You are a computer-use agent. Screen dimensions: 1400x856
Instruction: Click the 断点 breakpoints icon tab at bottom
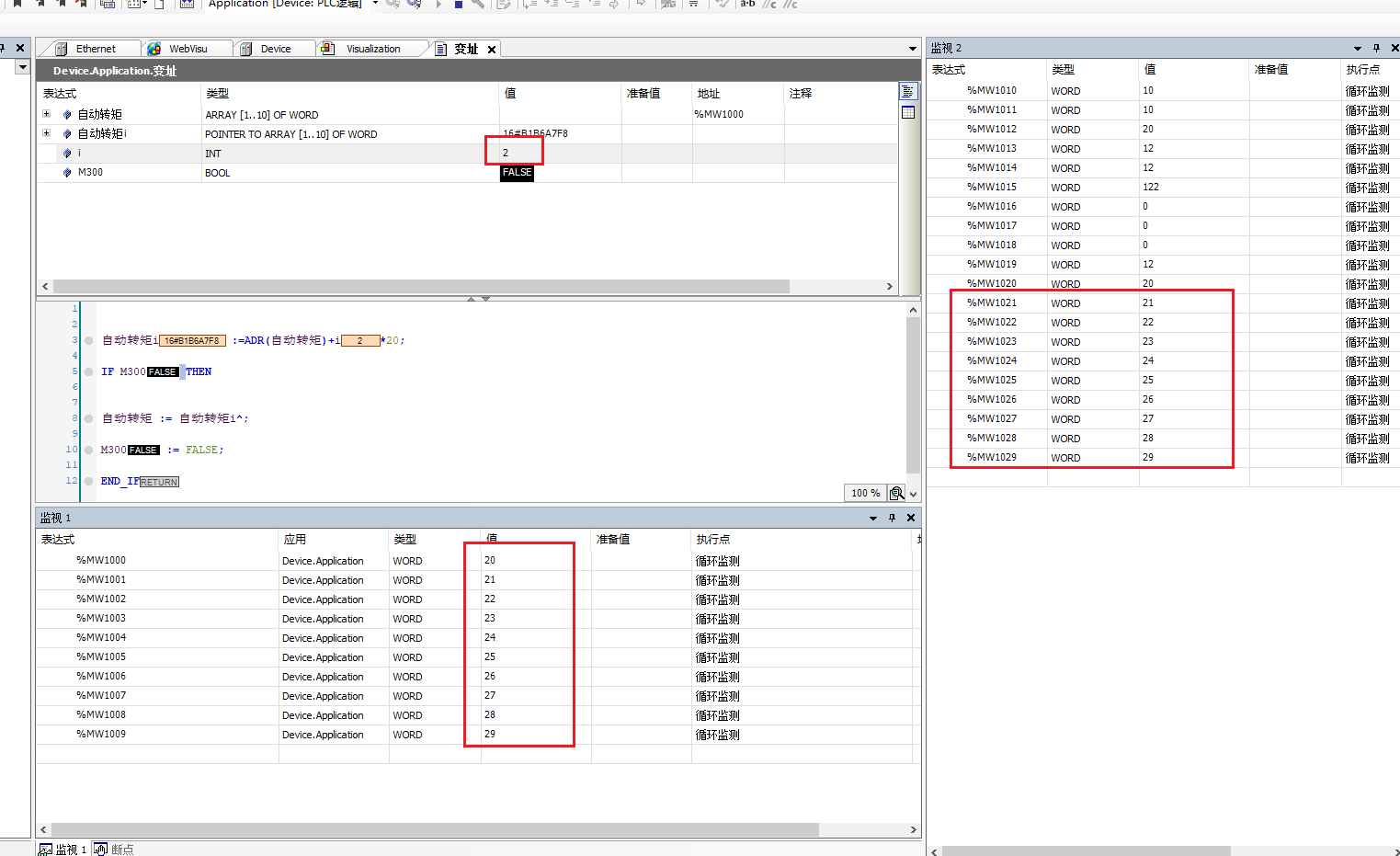(x=101, y=849)
